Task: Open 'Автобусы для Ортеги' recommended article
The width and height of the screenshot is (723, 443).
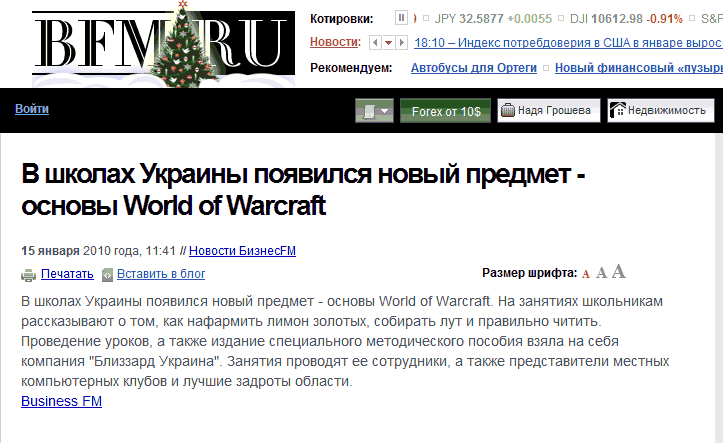Action: pos(474,68)
